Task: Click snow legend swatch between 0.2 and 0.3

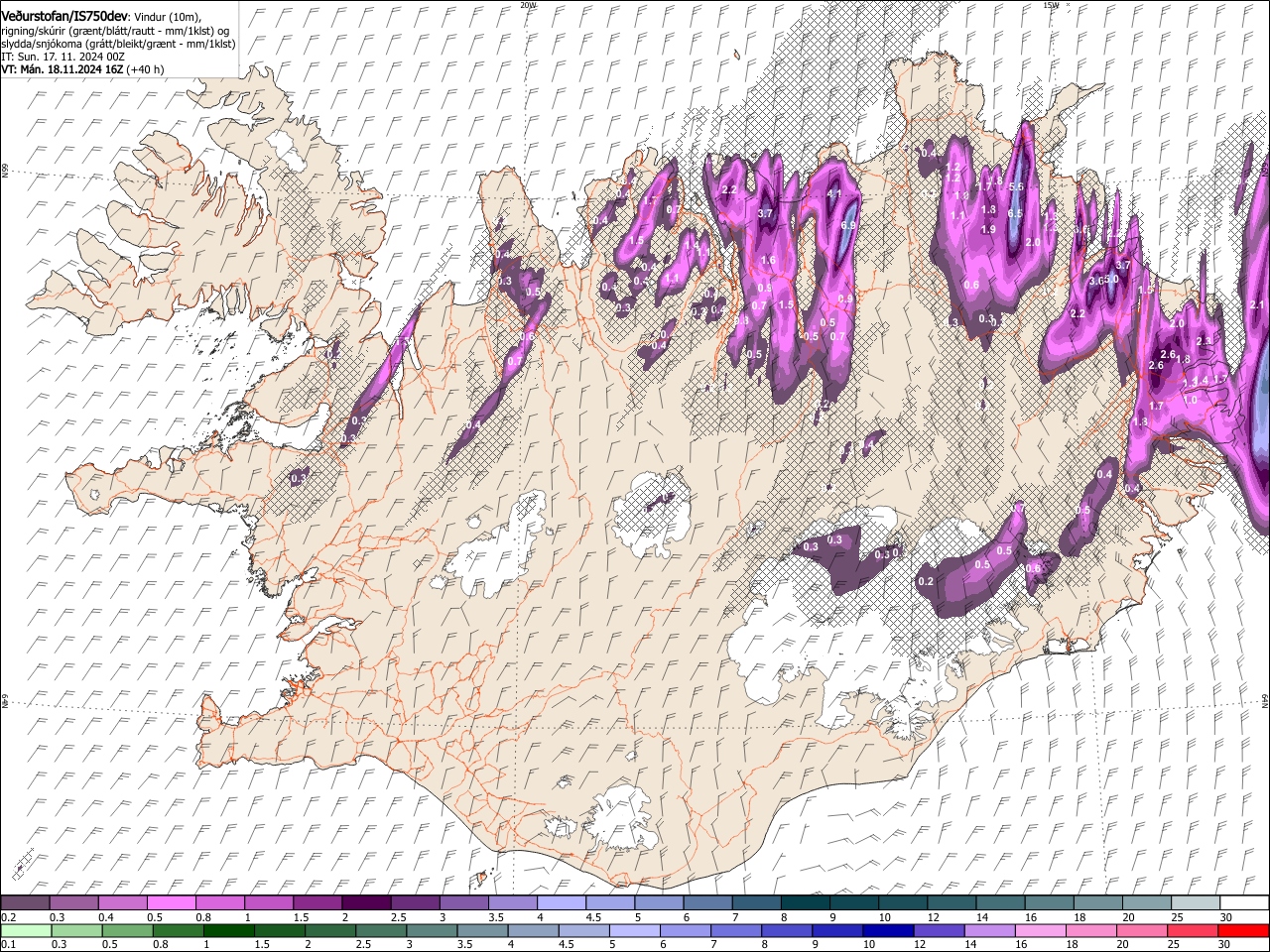Action: tap(26, 902)
